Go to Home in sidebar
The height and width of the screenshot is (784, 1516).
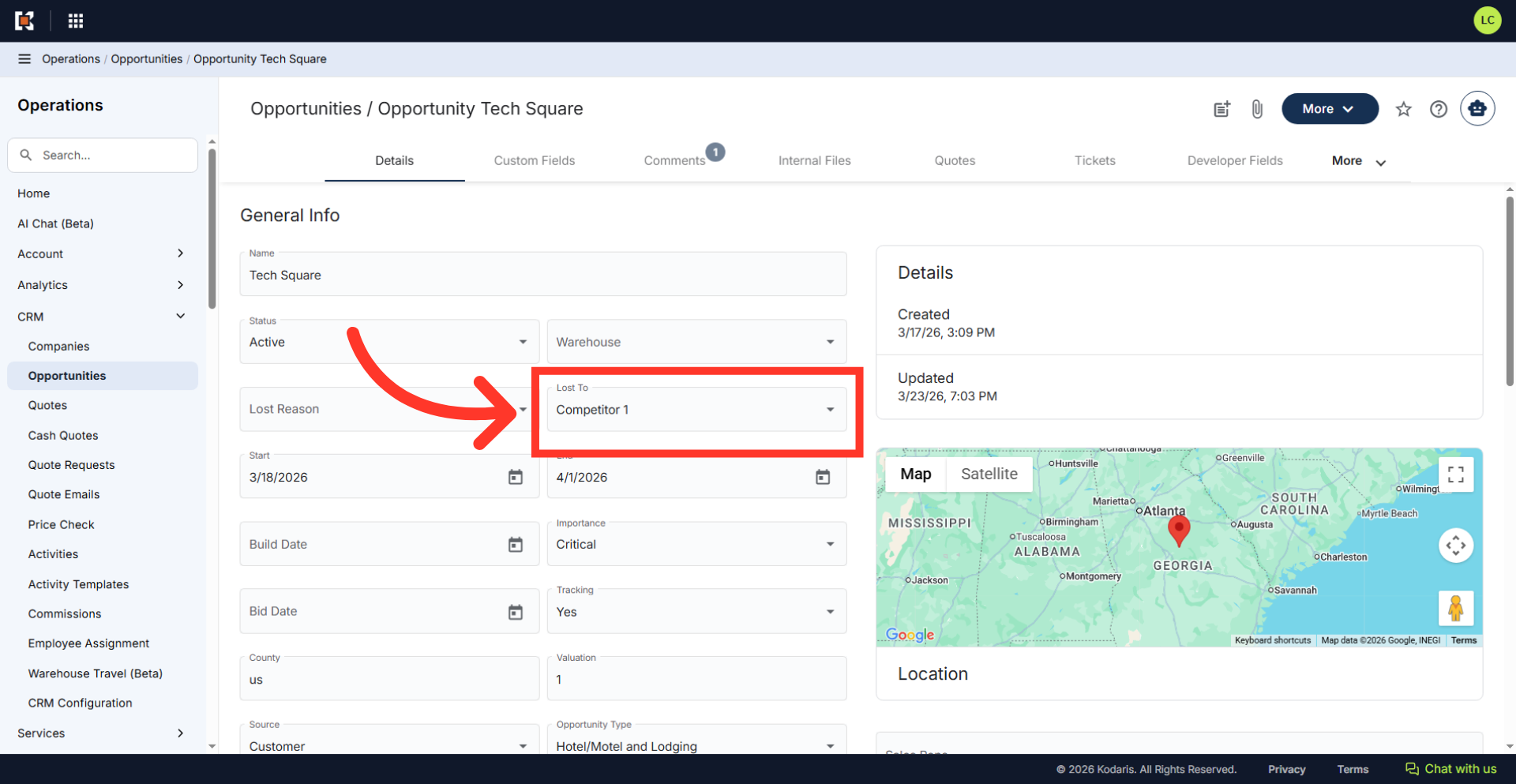tap(102, 193)
